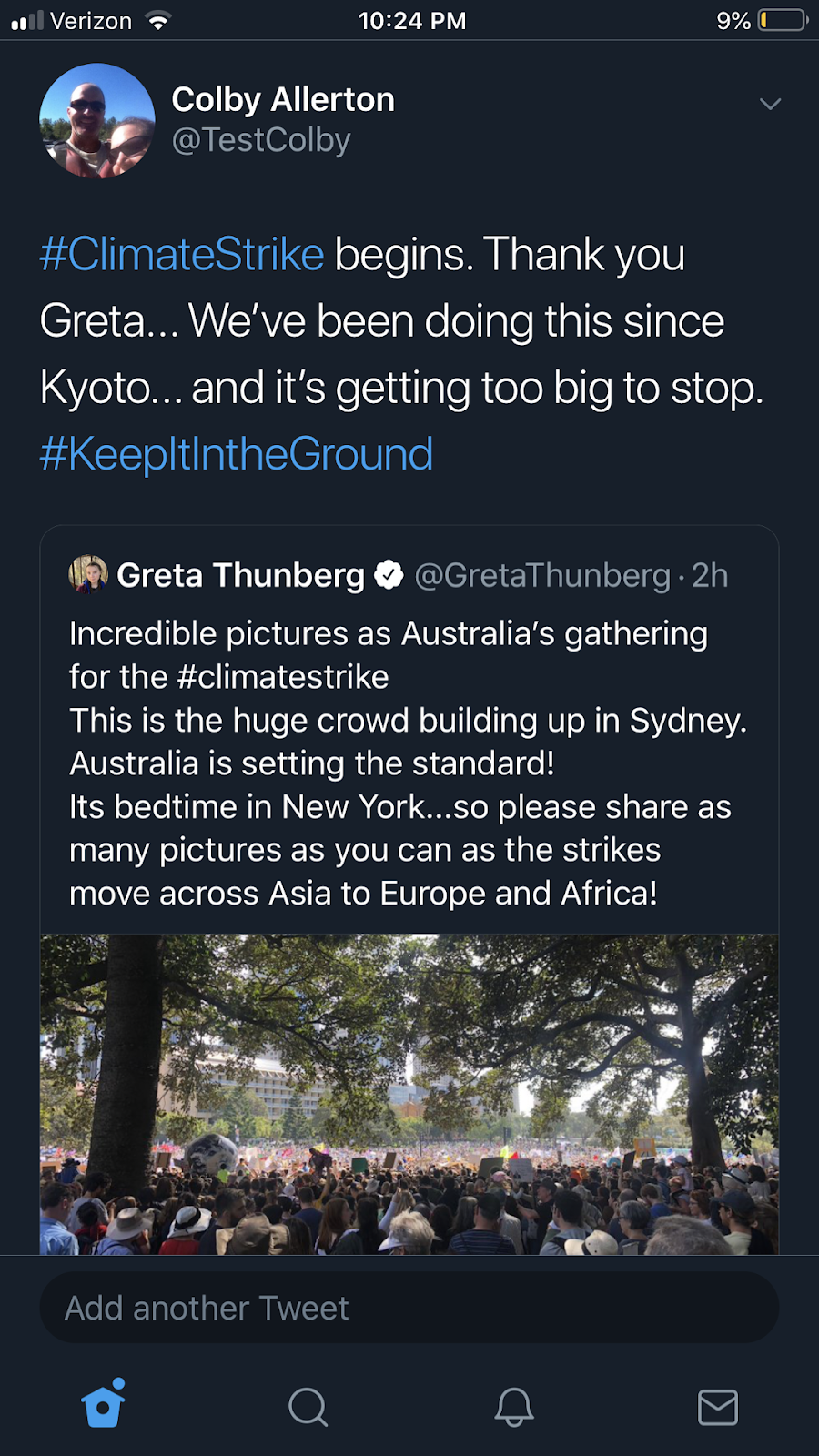The image size is (819, 1456).
Task: Tap Colby Allerton's profile picture
Action: (x=97, y=120)
